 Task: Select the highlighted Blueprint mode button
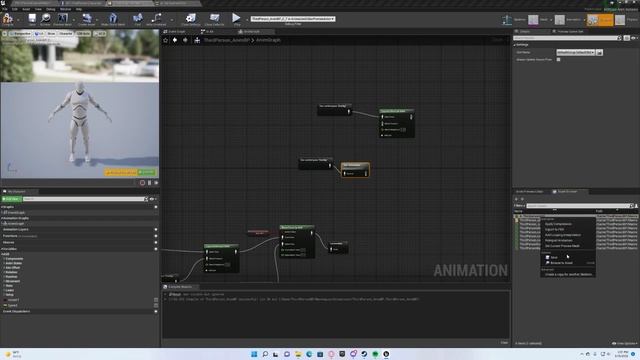click(600, 19)
